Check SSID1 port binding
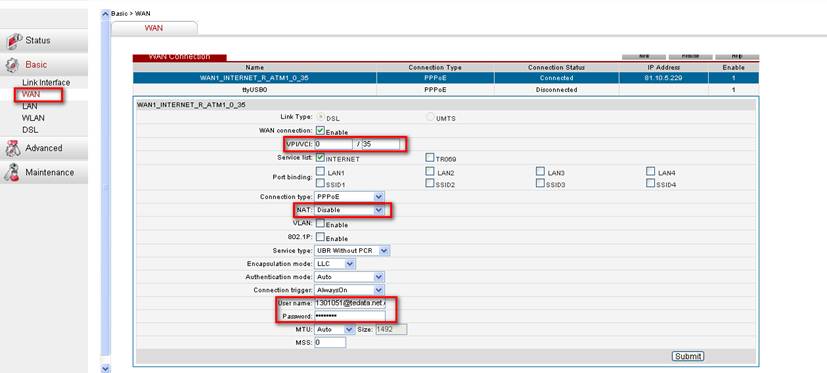The width and height of the screenshot is (827, 373). coord(320,183)
